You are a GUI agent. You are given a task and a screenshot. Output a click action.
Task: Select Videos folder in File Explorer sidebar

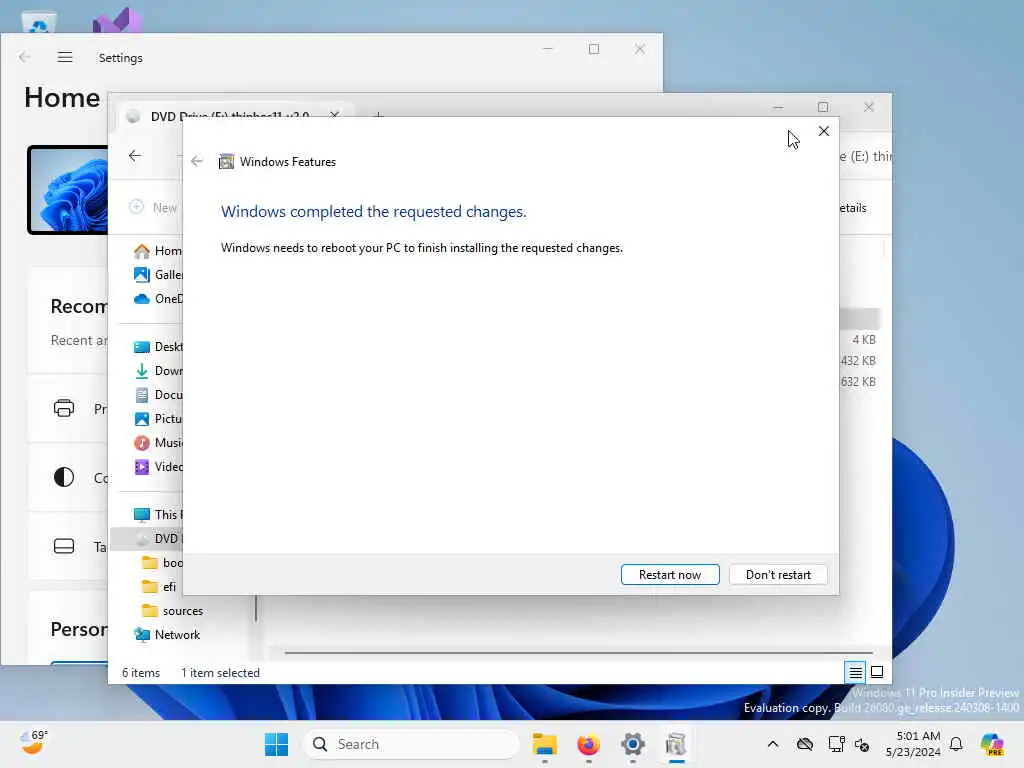157,467
